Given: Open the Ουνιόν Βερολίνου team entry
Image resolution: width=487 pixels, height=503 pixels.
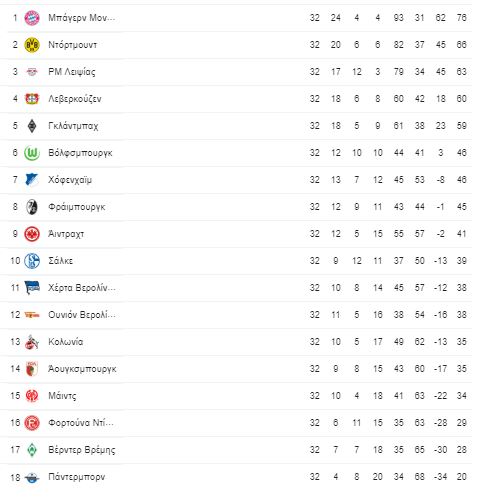Looking at the screenshot, I should pyautogui.click(x=82, y=315).
